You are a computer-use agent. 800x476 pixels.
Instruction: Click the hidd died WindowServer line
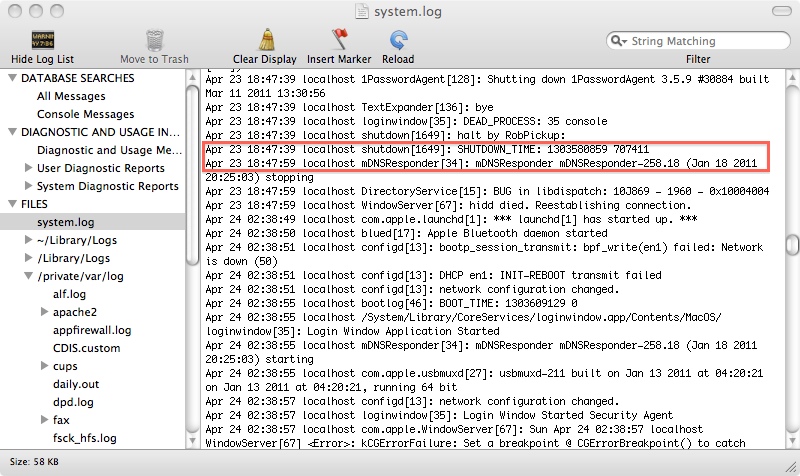coord(448,205)
